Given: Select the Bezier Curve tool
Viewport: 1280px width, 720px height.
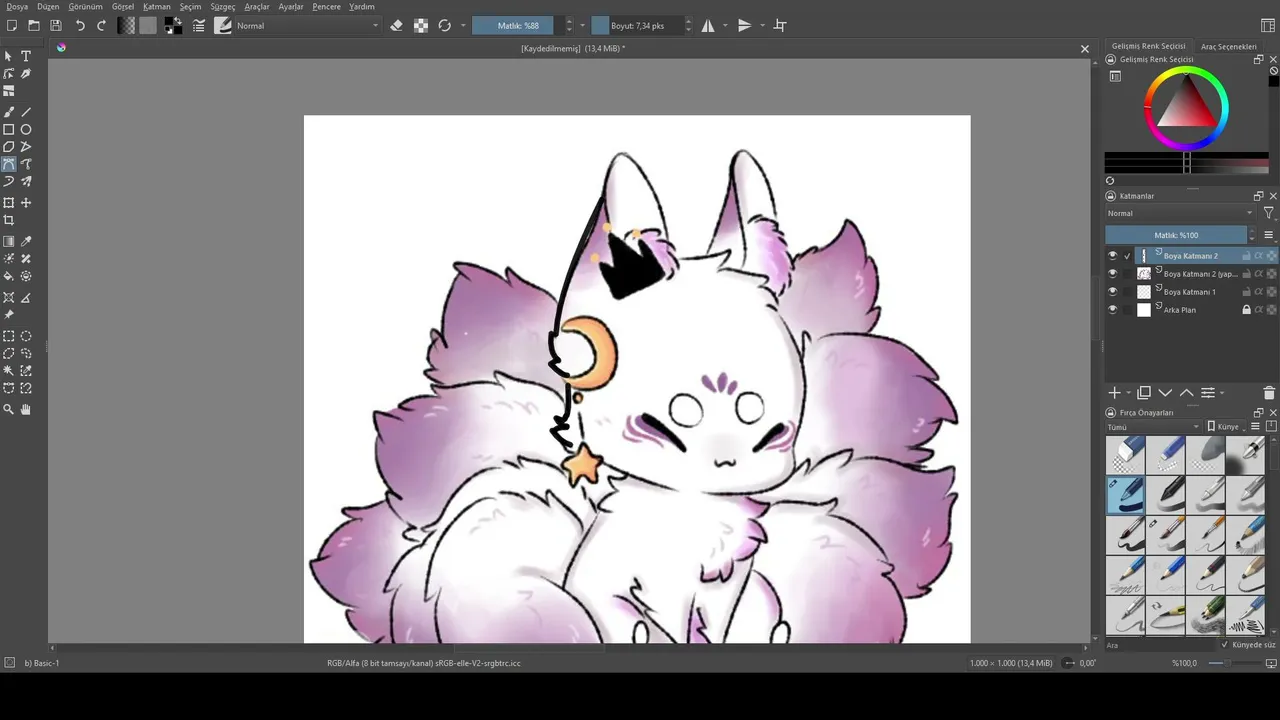Looking at the screenshot, I should [9, 164].
